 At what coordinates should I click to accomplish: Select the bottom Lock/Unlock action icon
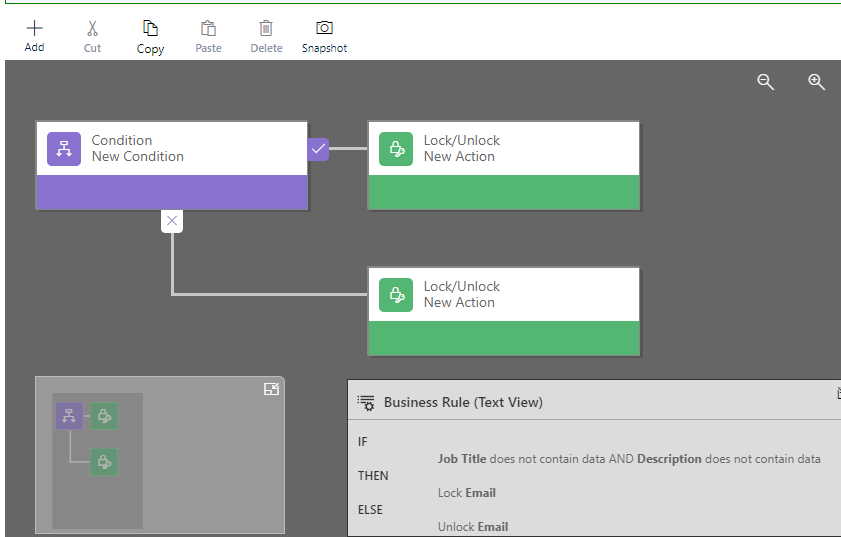[x=396, y=295]
